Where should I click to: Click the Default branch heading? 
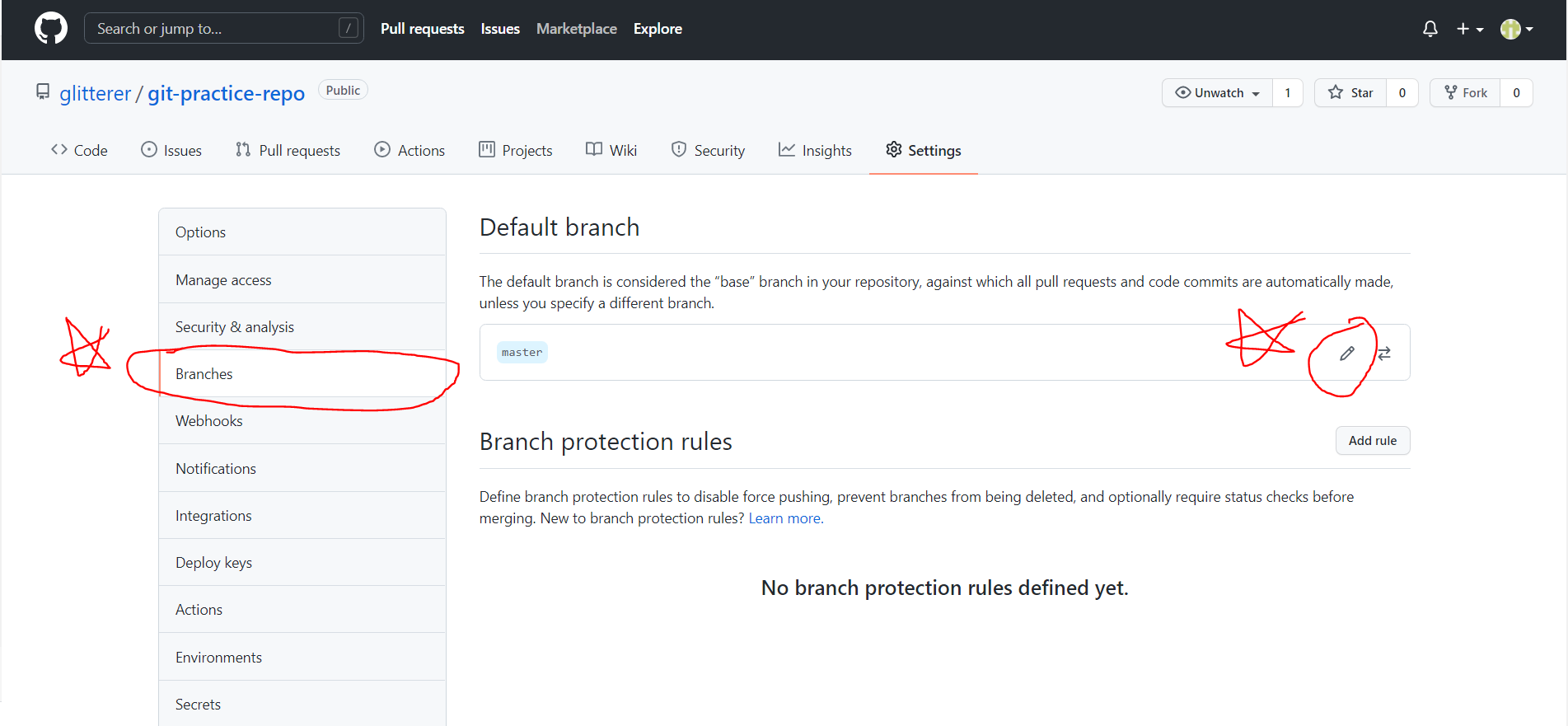(559, 227)
